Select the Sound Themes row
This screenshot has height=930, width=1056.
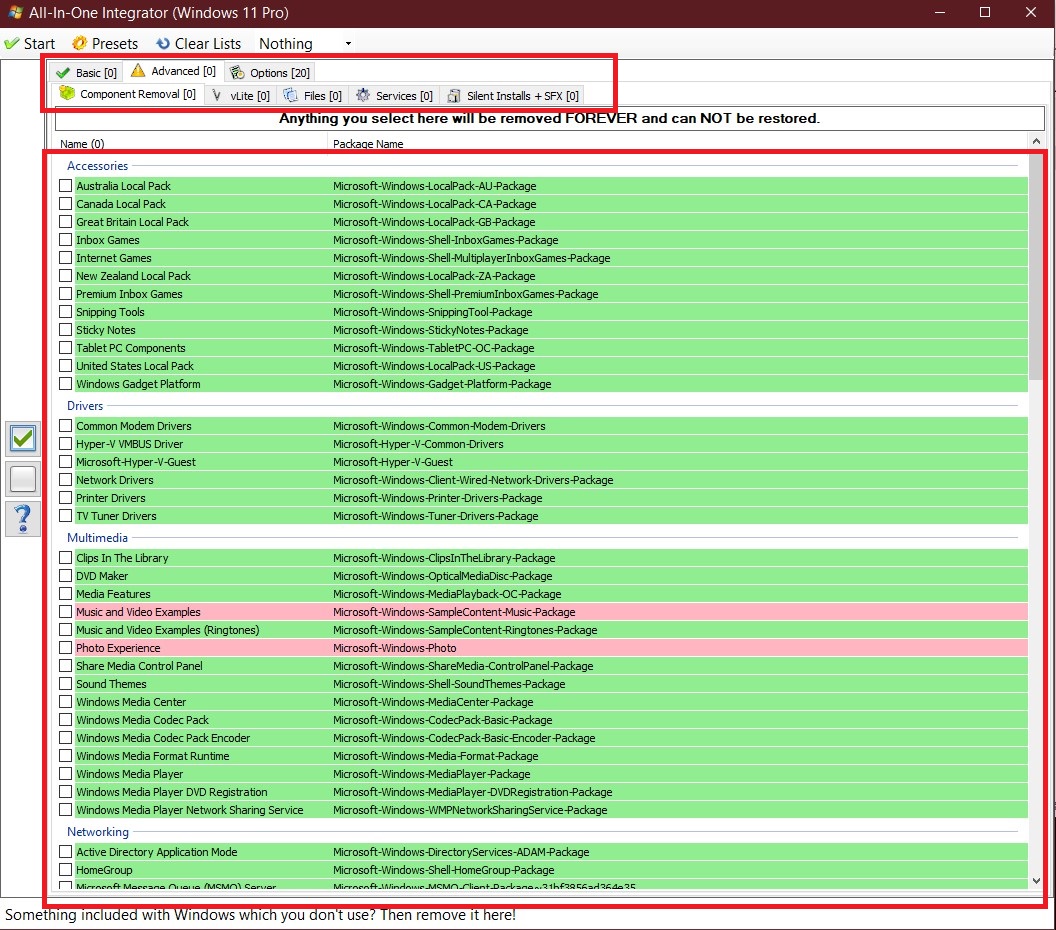pyautogui.click(x=543, y=684)
